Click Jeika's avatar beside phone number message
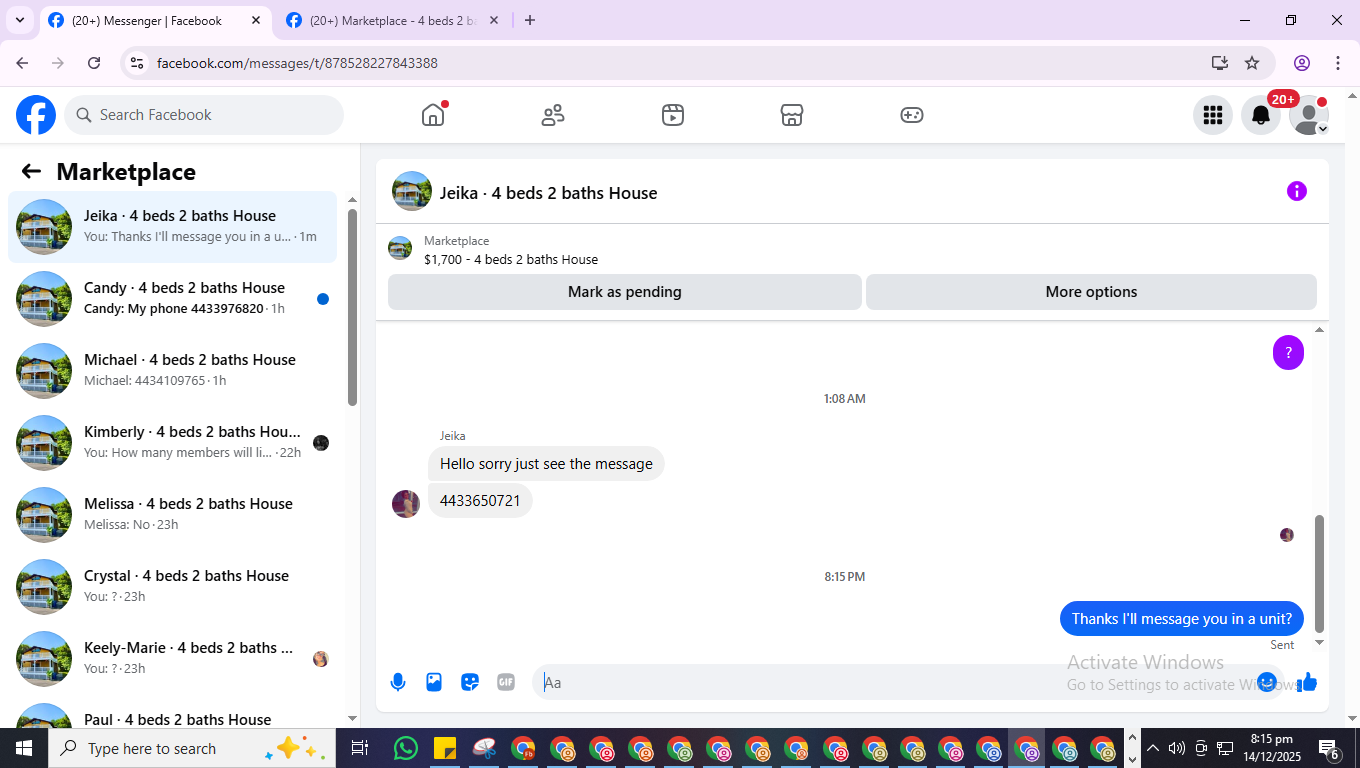The width and height of the screenshot is (1360, 768). [406, 504]
